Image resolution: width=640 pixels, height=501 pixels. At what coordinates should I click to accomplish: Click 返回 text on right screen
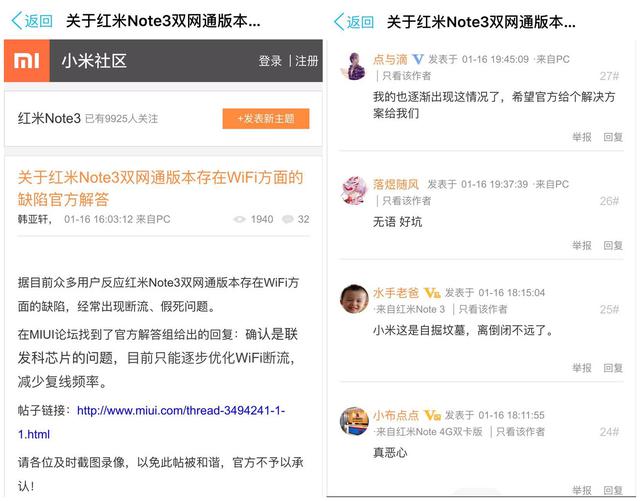pos(360,22)
